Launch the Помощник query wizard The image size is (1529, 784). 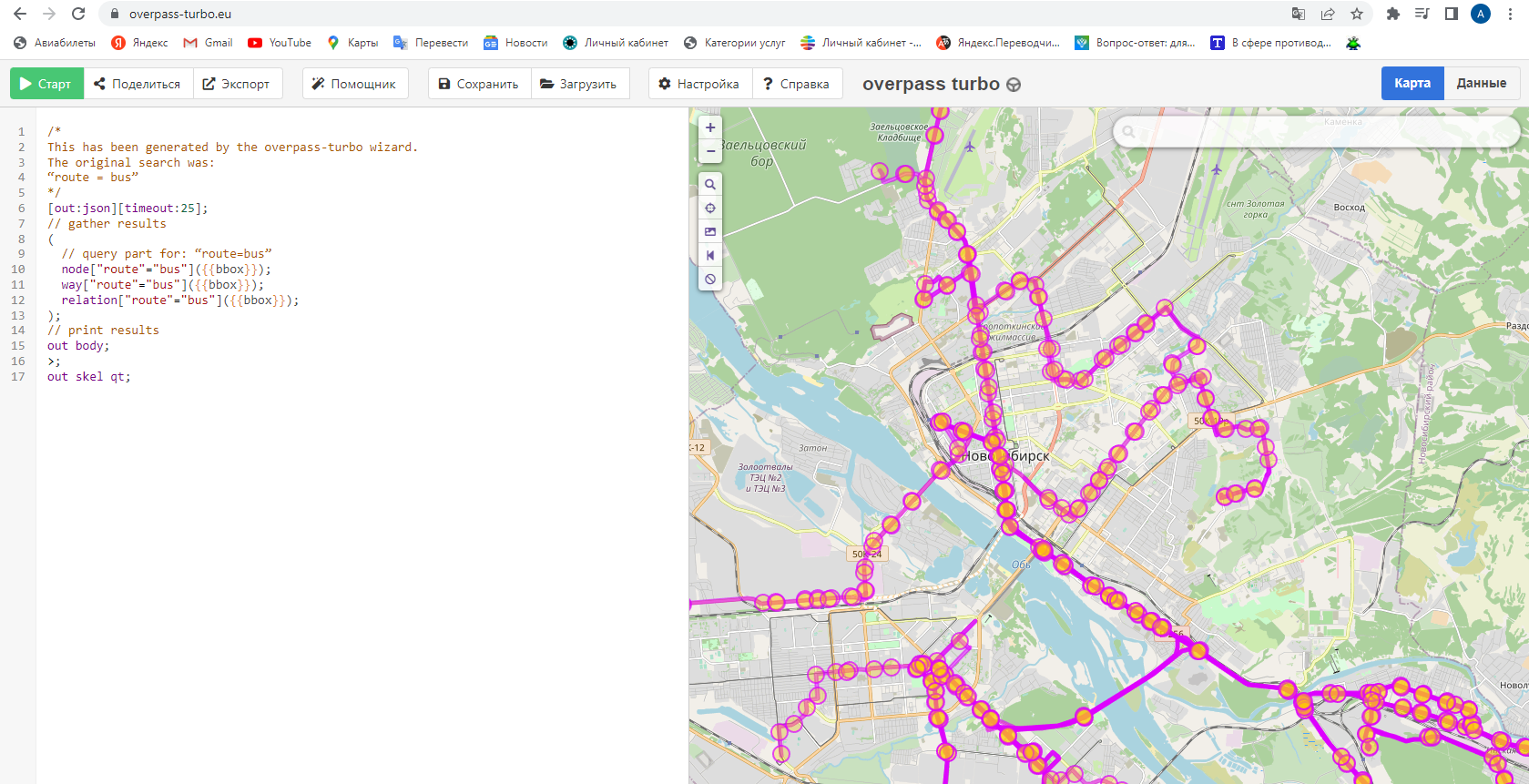pos(354,84)
